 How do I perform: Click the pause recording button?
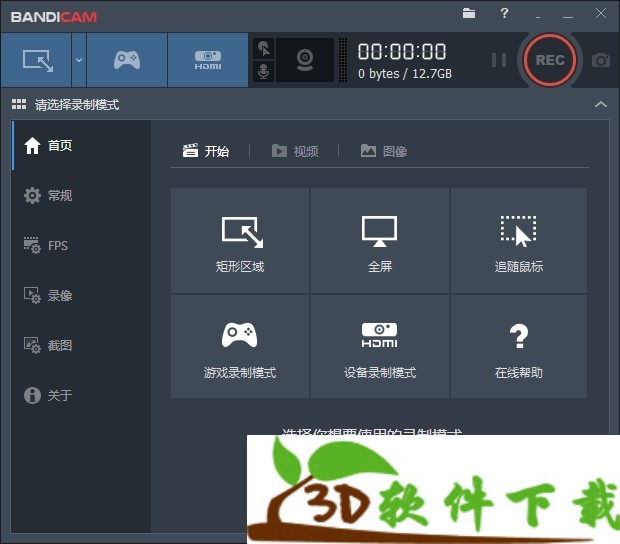(x=499, y=60)
